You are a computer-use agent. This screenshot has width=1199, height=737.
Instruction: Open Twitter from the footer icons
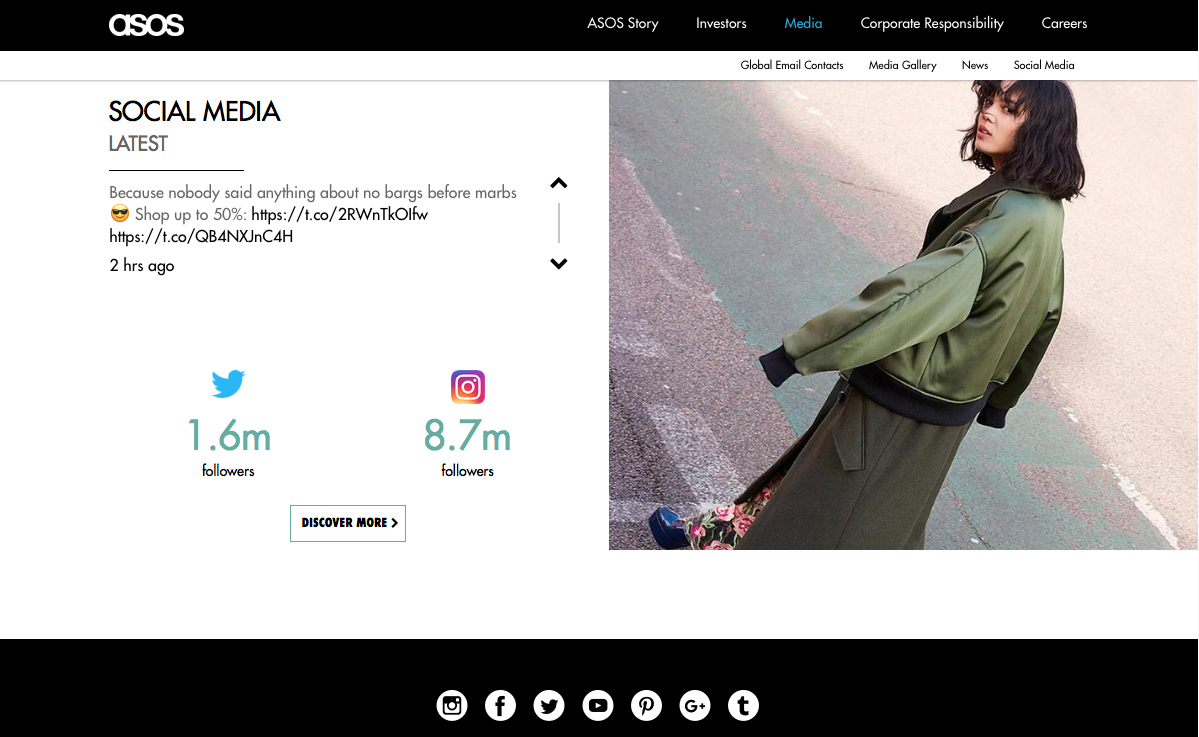pos(549,705)
